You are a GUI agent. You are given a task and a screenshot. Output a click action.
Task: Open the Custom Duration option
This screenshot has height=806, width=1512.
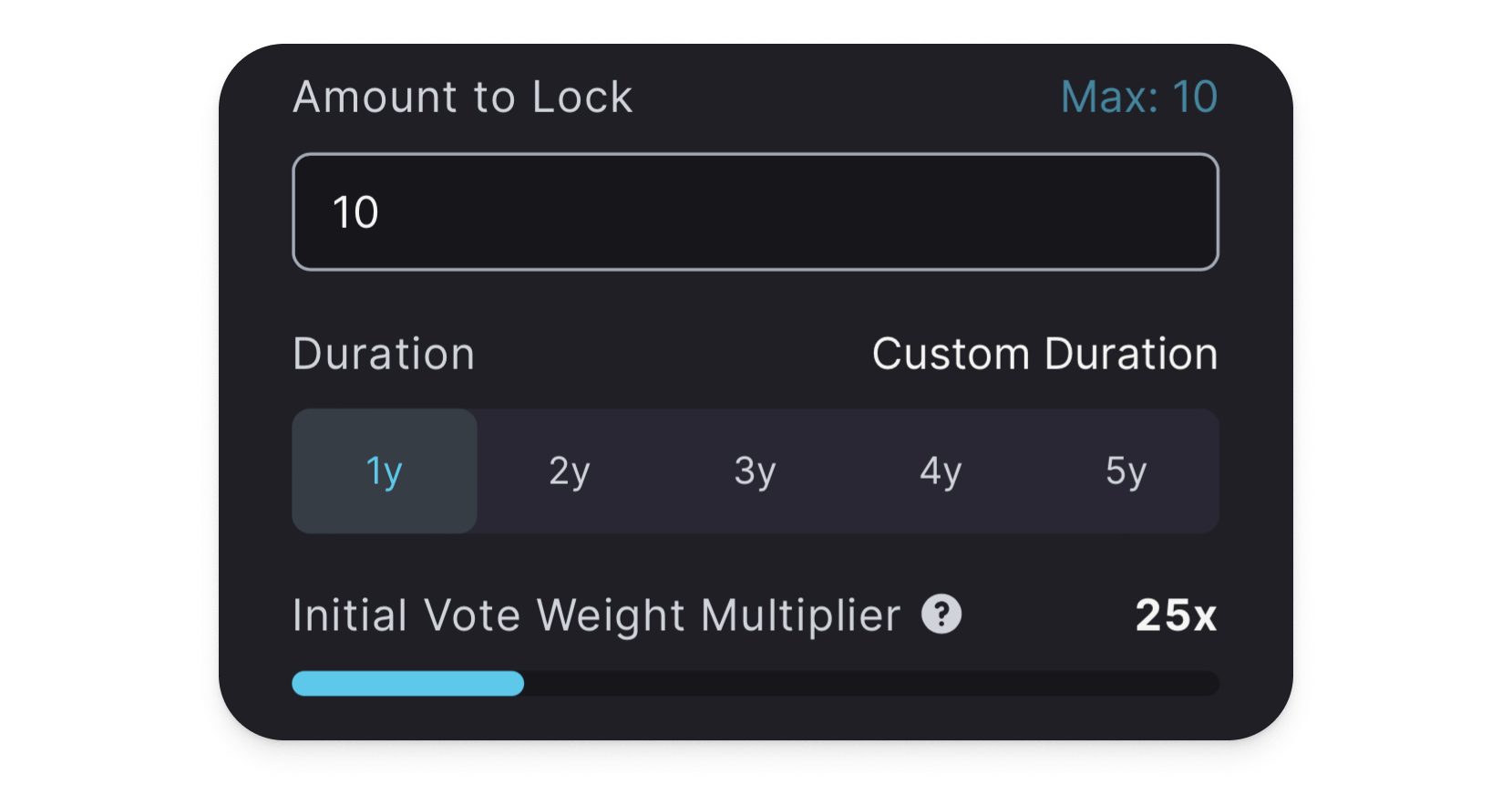pyautogui.click(x=1045, y=354)
